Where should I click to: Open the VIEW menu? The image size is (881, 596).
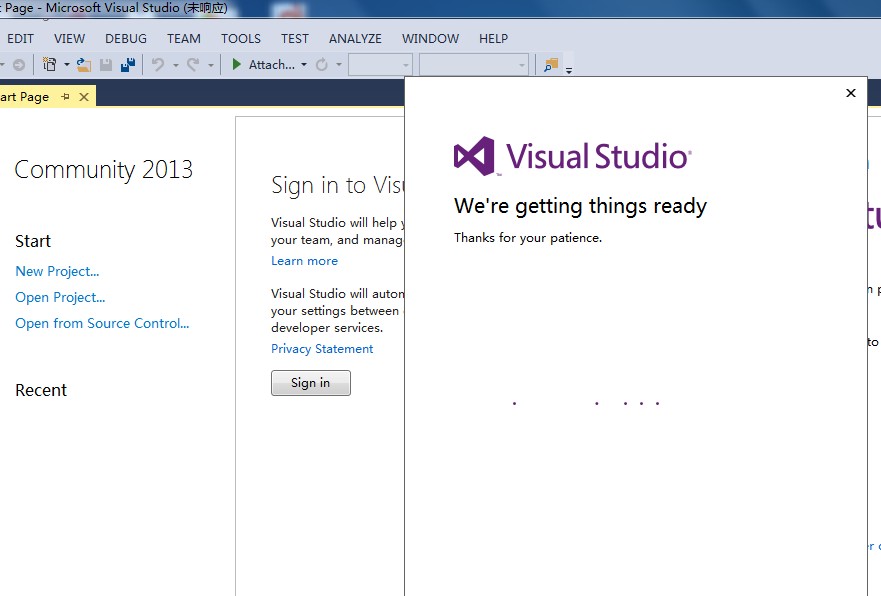pos(70,38)
